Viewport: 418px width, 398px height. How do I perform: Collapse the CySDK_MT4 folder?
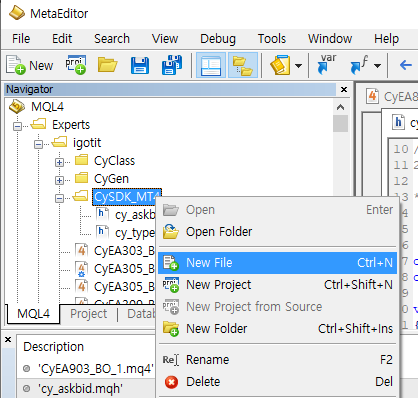(59, 198)
